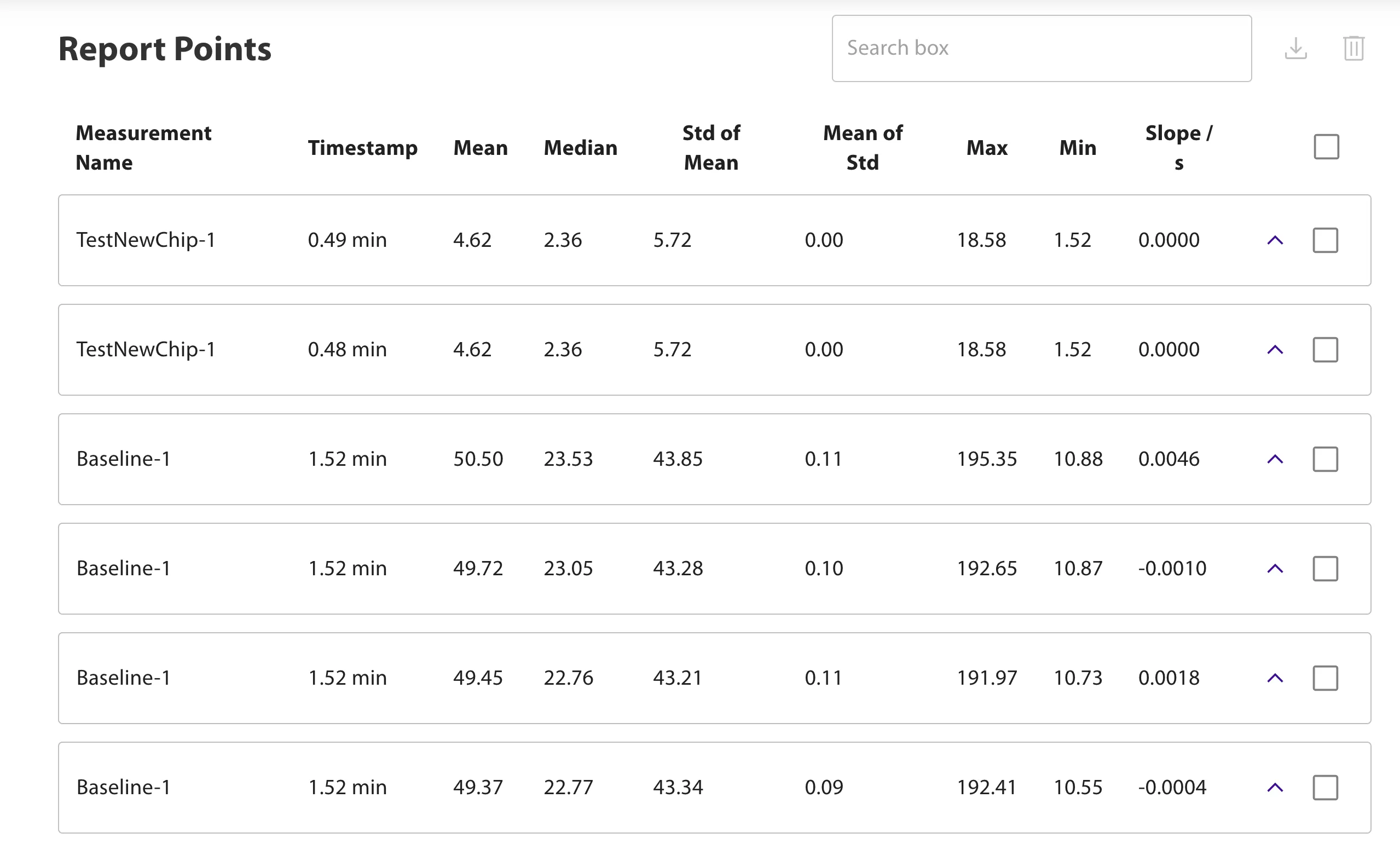
Task: Select the TestNewChip-1 name in 0.48 min row
Action: click(146, 350)
